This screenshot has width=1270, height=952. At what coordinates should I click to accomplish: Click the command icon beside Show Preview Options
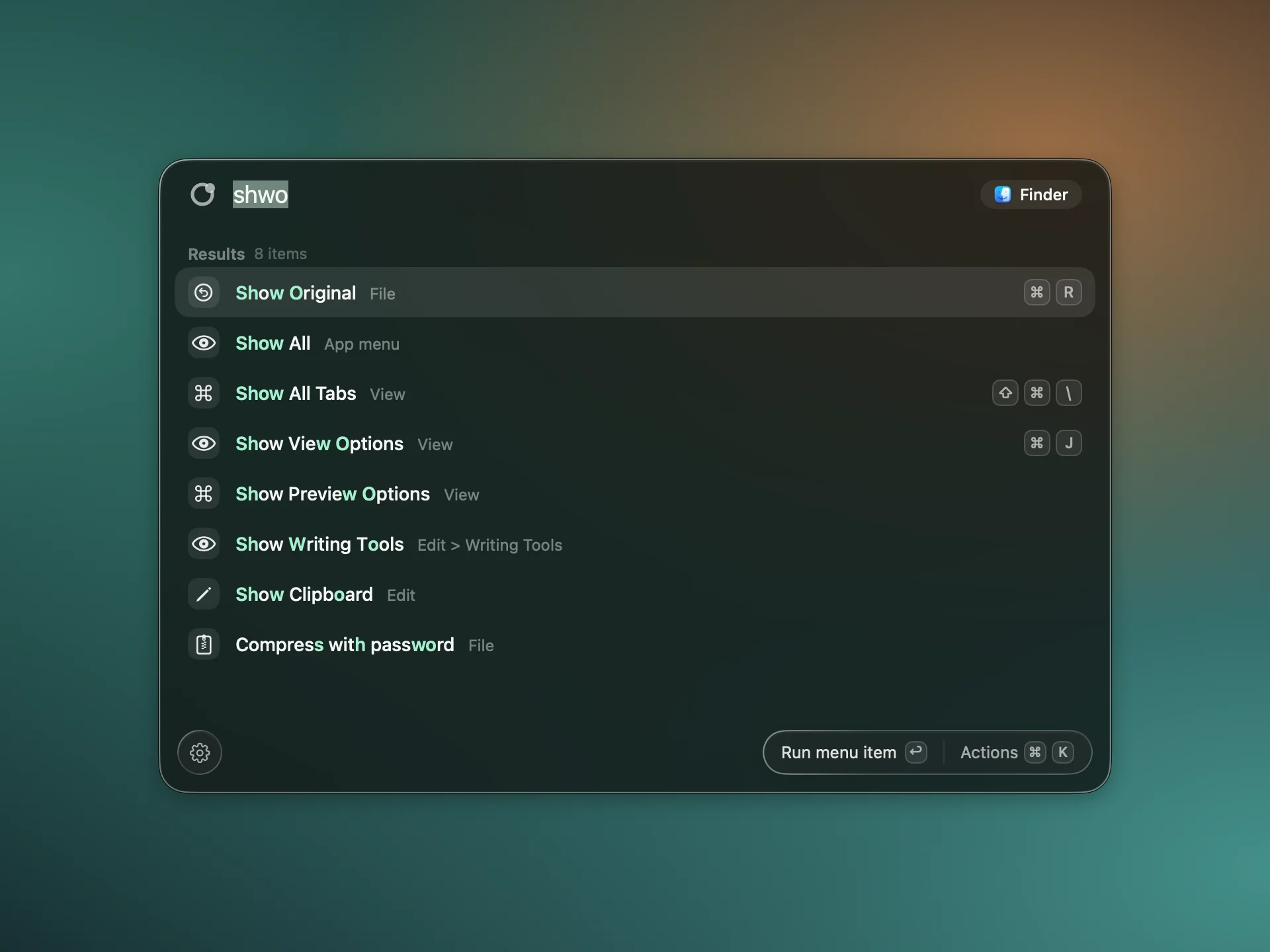pyautogui.click(x=204, y=494)
